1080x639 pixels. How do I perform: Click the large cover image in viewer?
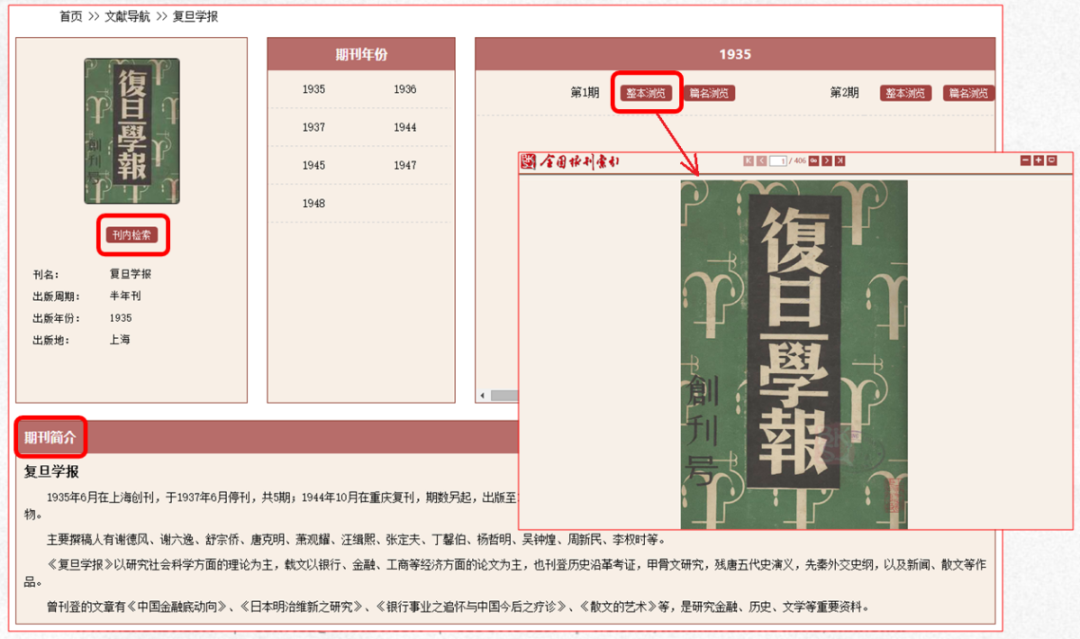(x=794, y=355)
